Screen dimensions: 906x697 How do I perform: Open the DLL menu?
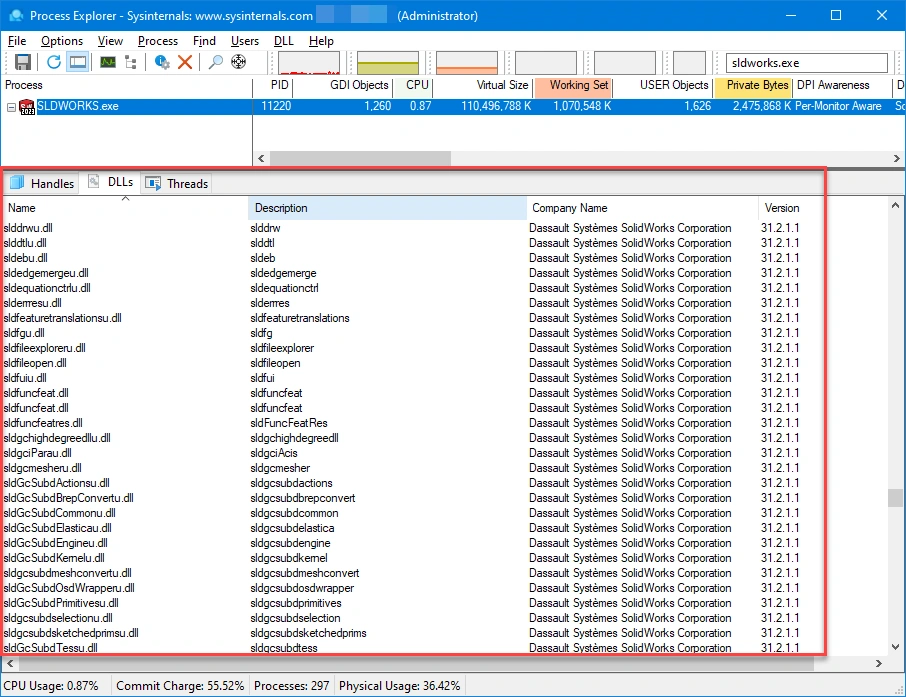pyautogui.click(x=284, y=41)
